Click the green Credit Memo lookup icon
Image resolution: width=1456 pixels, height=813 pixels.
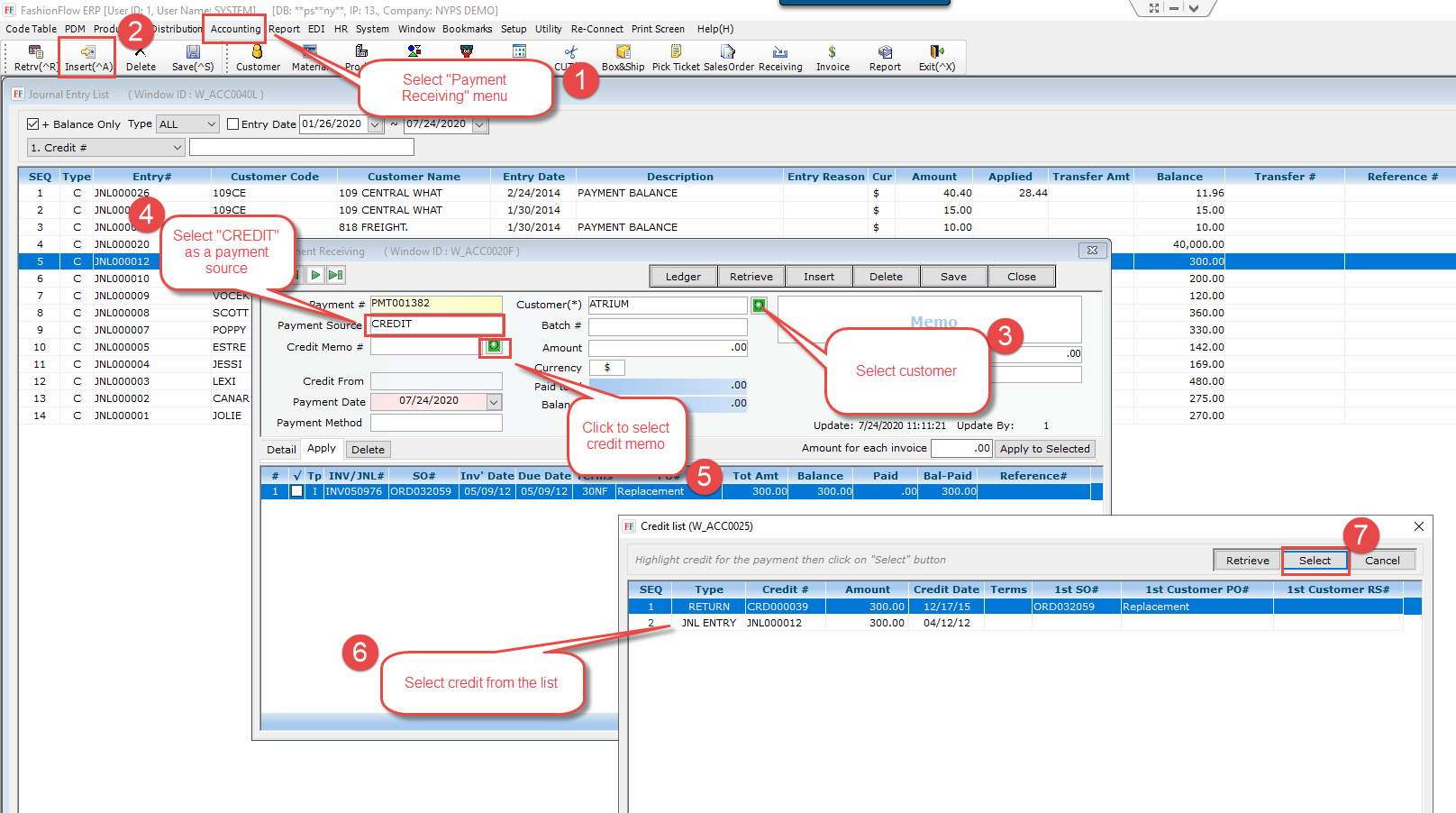[494, 347]
